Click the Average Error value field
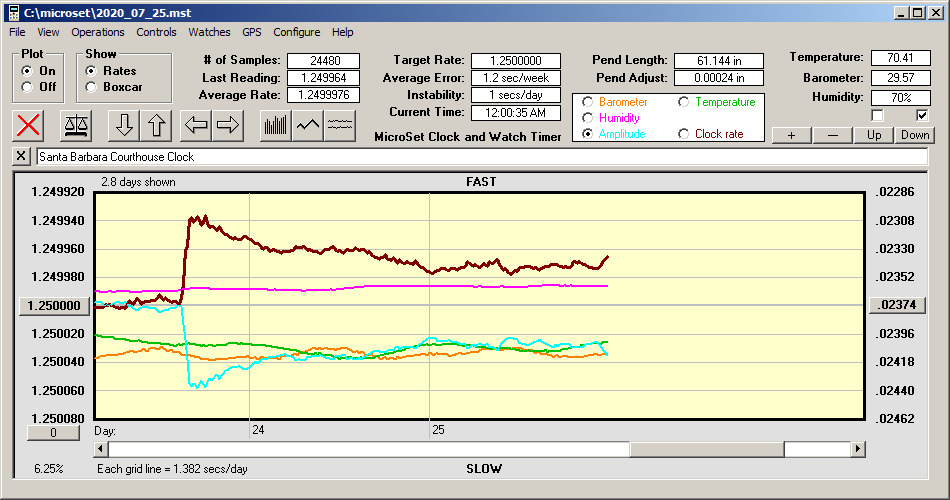The image size is (950, 500). pyautogui.click(x=516, y=78)
